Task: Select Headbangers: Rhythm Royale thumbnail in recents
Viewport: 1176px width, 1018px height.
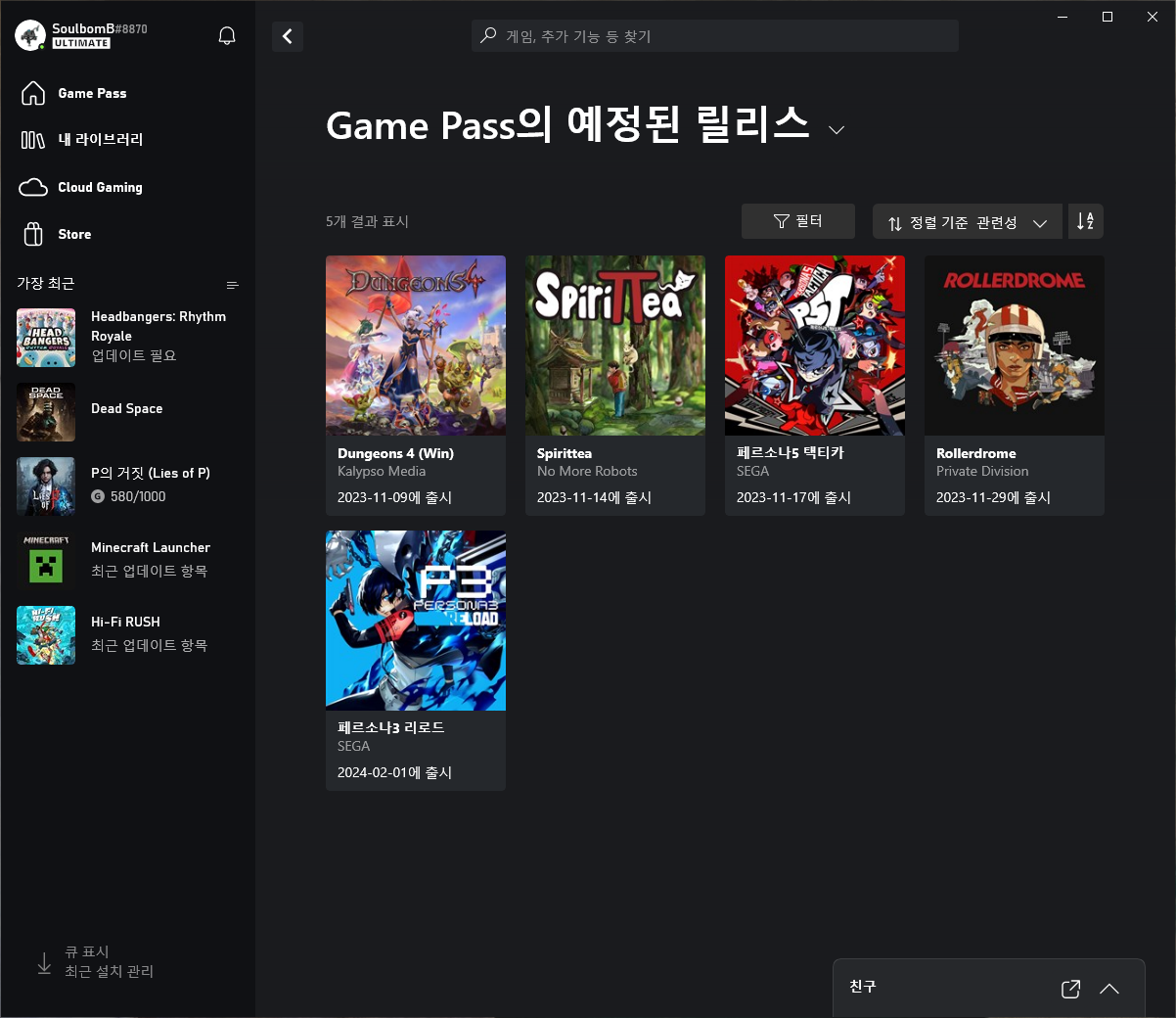Action: click(x=46, y=338)
